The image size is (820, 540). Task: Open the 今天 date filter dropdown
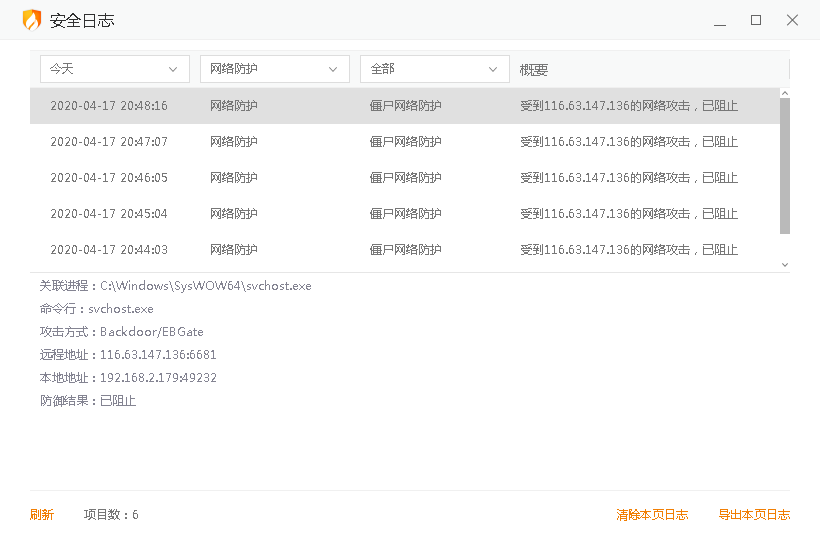(114, 69)
